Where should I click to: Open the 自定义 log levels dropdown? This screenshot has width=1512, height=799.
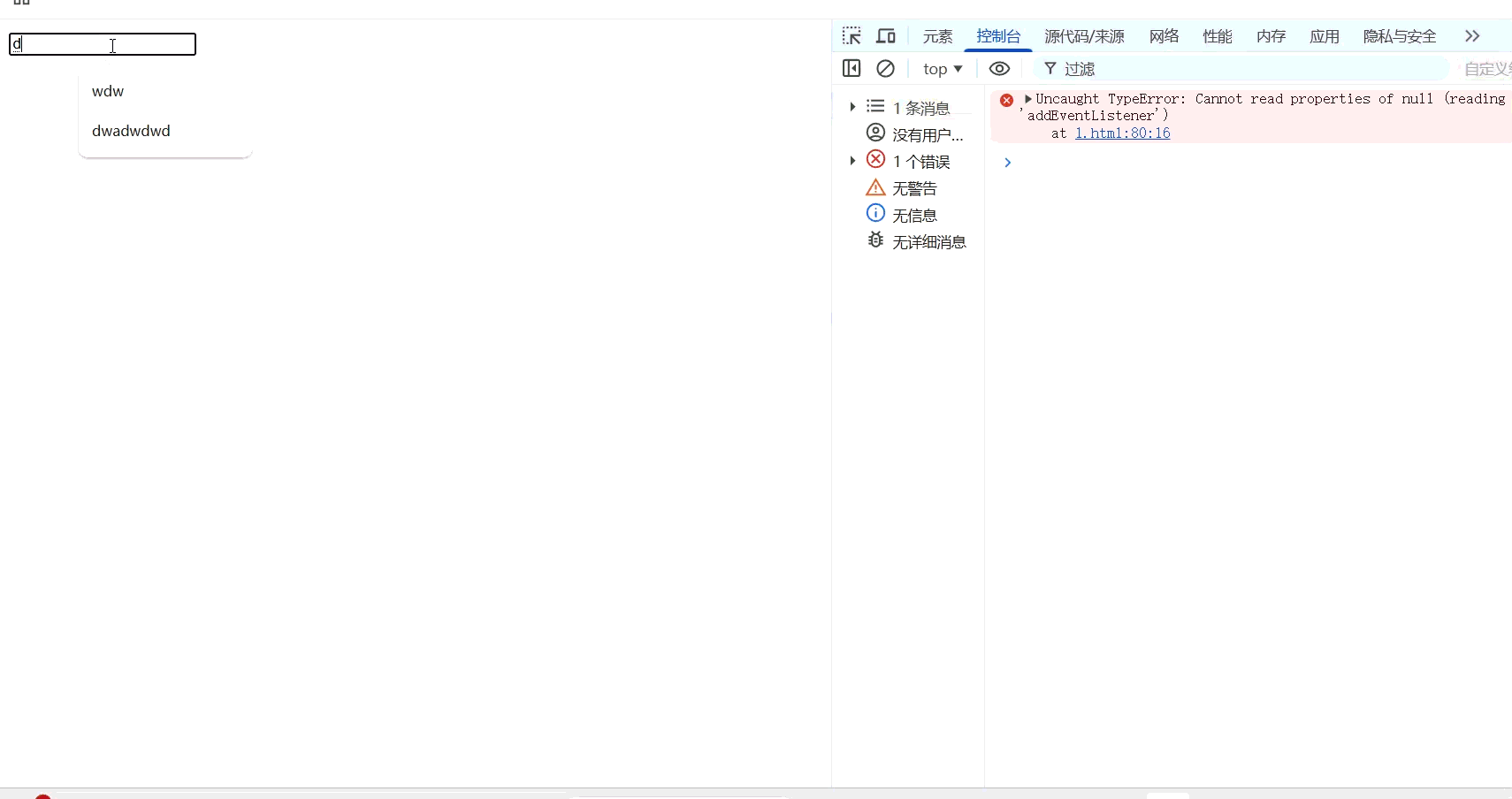(1487, 69)
